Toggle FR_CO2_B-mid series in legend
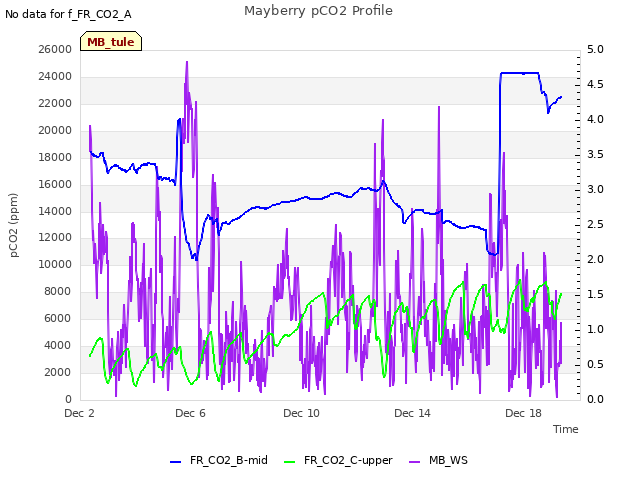 [228, 460]
